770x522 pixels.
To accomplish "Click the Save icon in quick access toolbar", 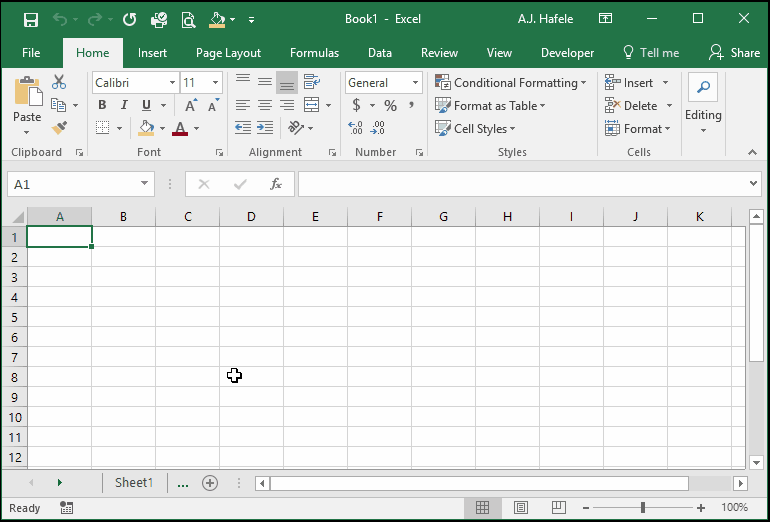I will 31,20.
